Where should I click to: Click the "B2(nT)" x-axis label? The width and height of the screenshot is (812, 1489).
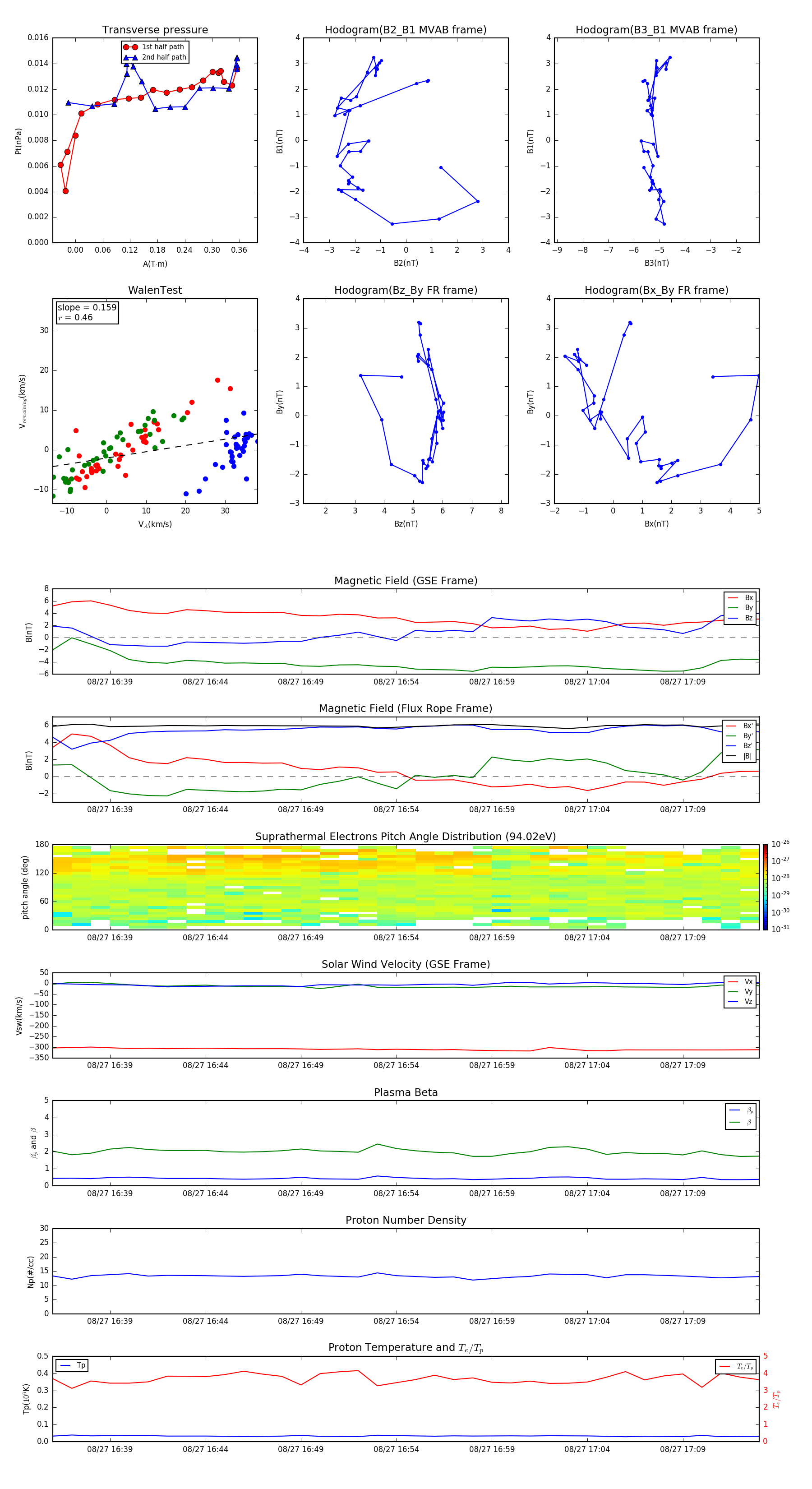click(406, 263)
